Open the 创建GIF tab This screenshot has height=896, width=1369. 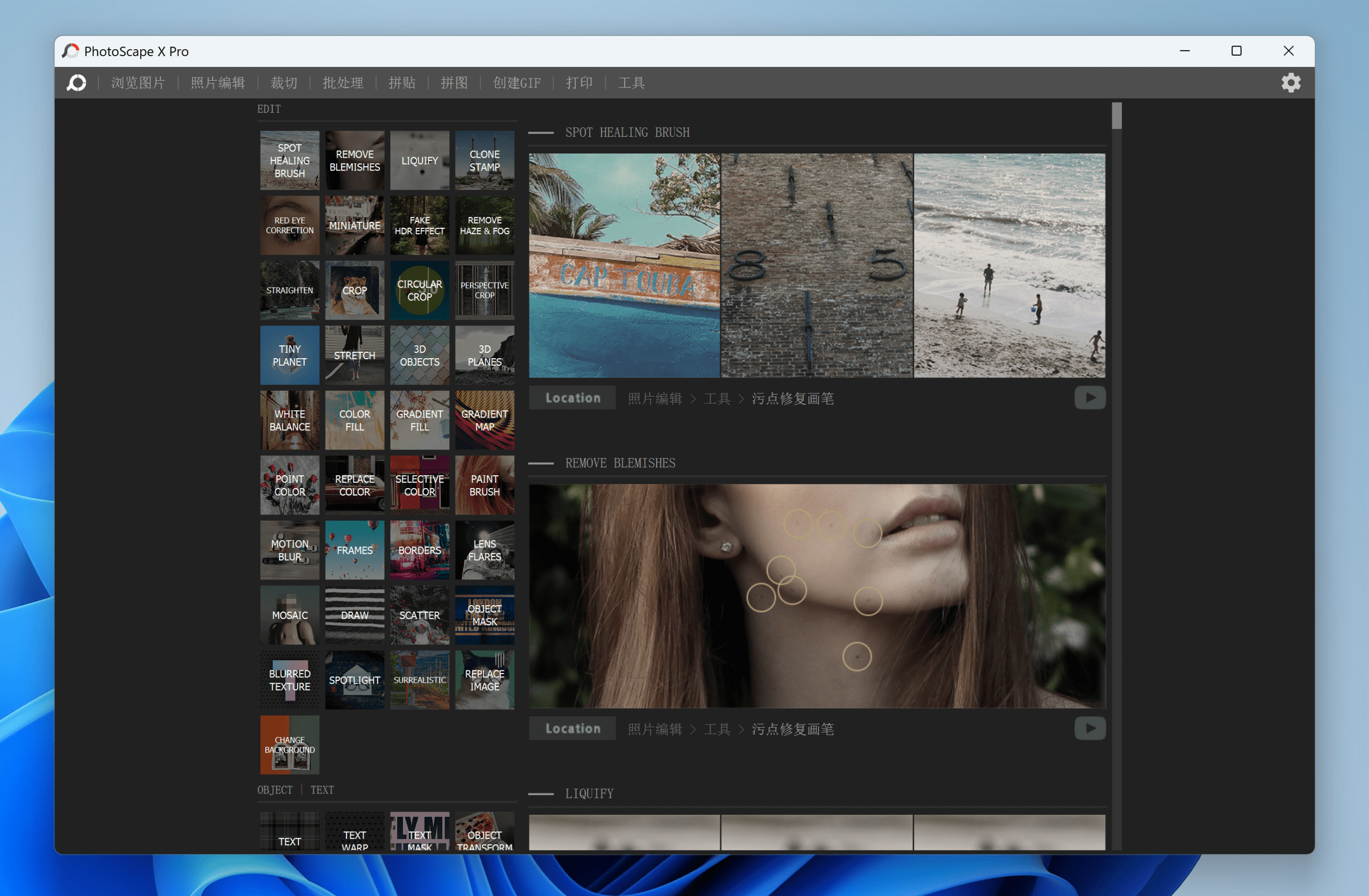pos(517,83)
